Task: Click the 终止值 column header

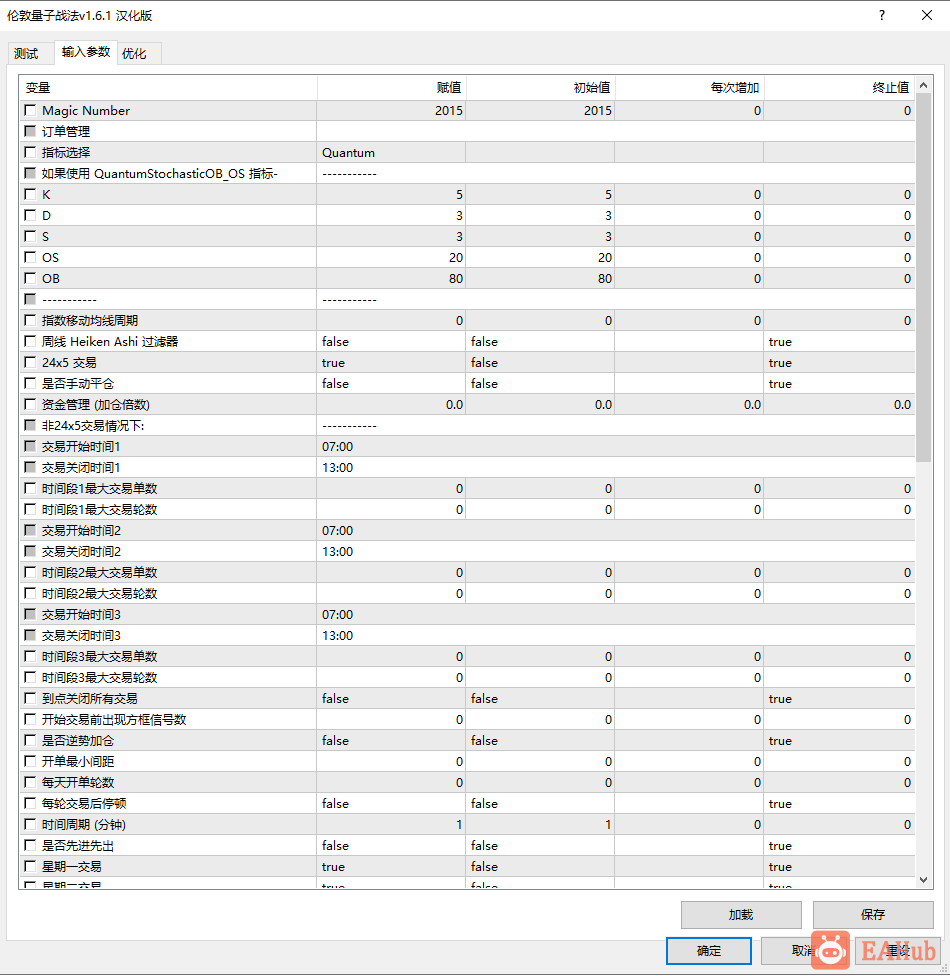Action: (839, 88)
